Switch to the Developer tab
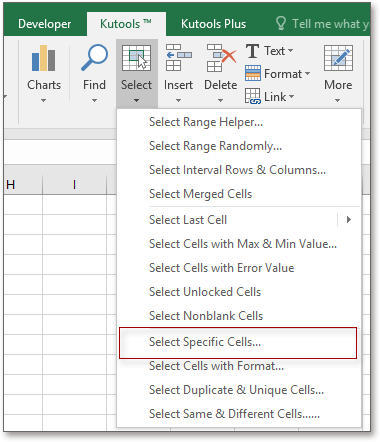 coord(44,24)
